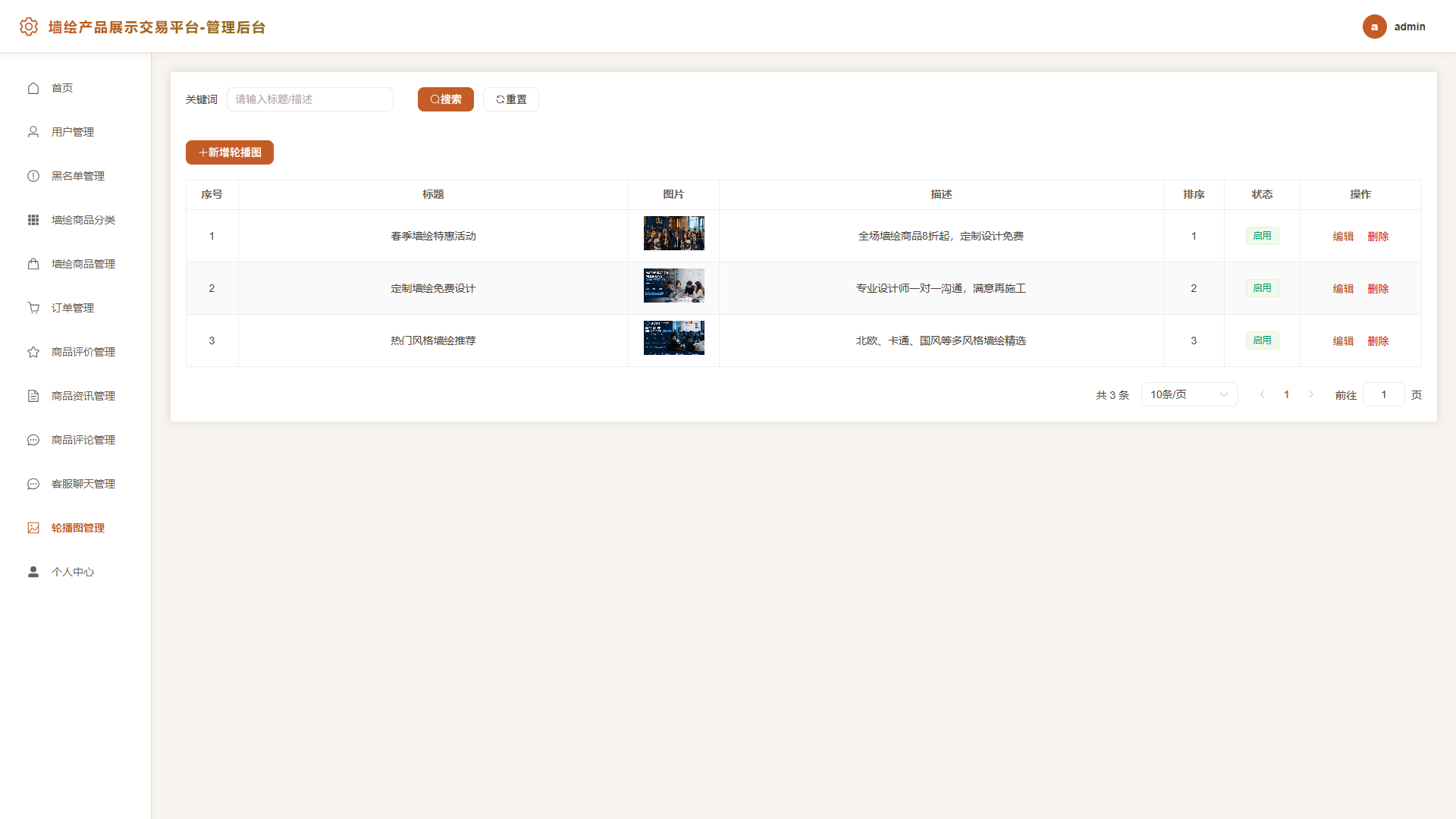Click the 排序 column header
1456x819 pixels.
1194,195
